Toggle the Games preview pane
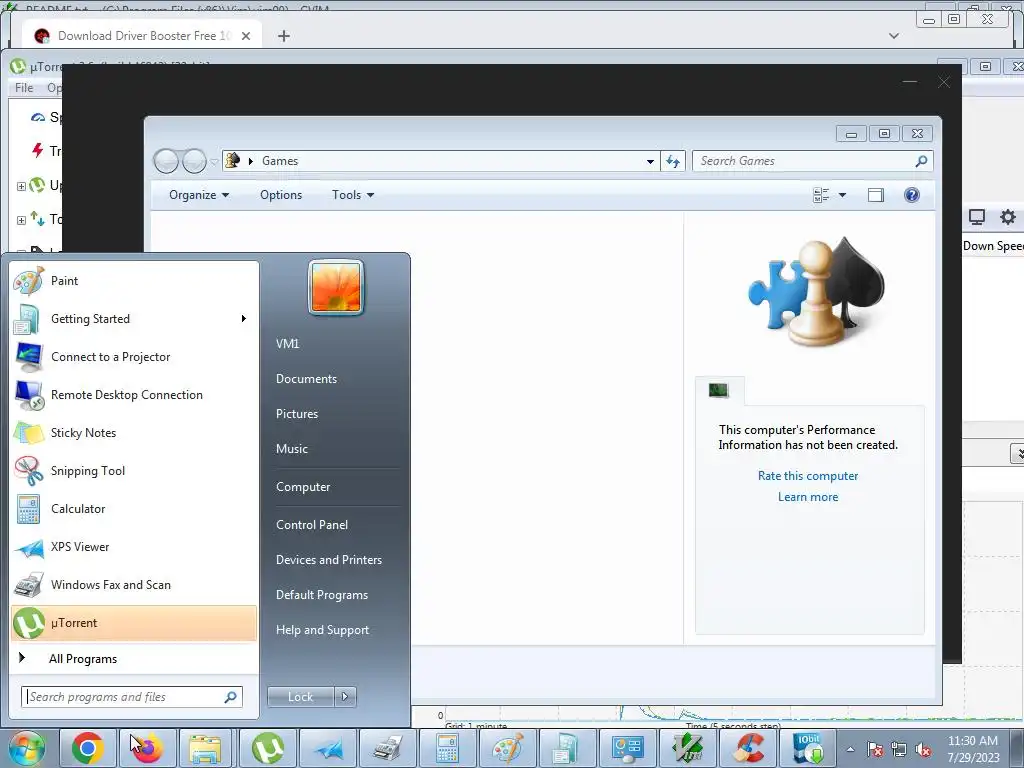The image size is (1024, 768). click(876, 195)
